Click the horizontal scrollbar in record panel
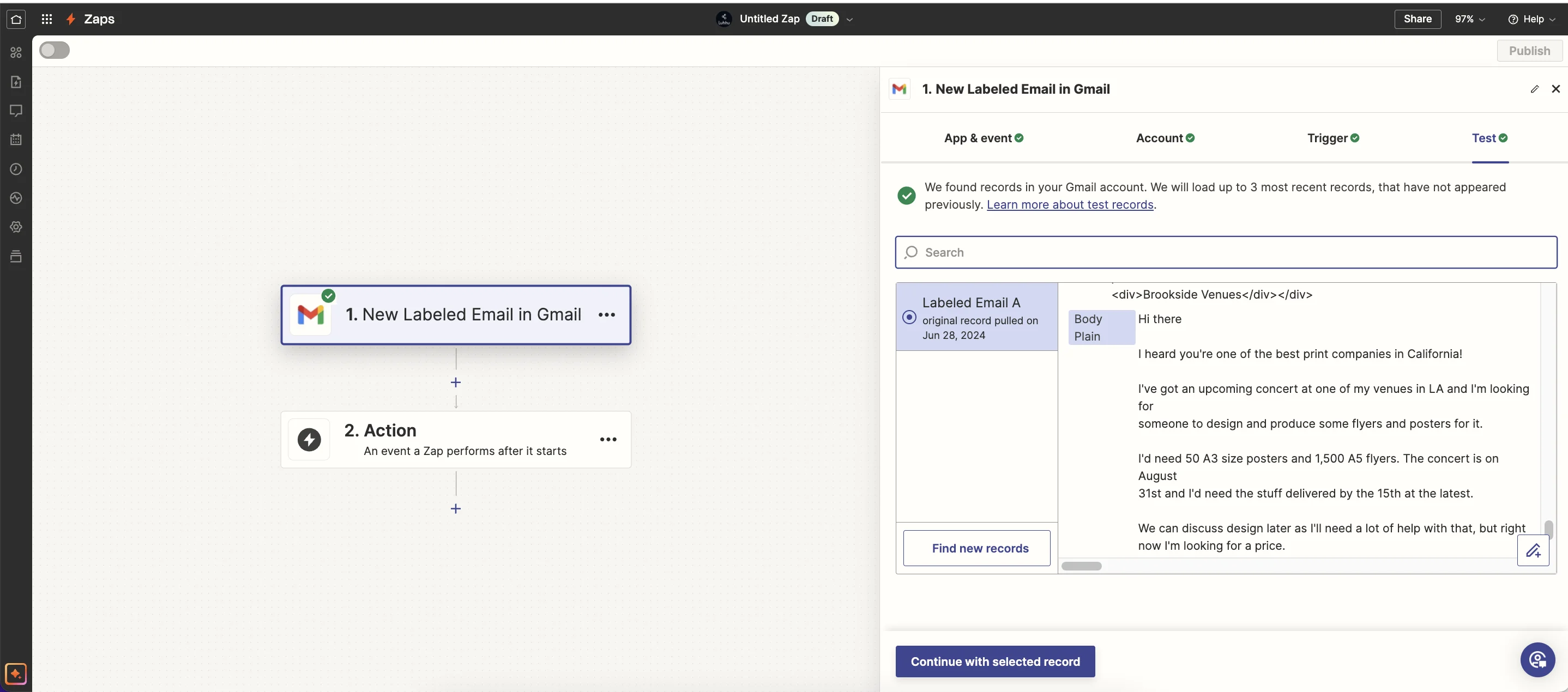 tap(1081, 566)
